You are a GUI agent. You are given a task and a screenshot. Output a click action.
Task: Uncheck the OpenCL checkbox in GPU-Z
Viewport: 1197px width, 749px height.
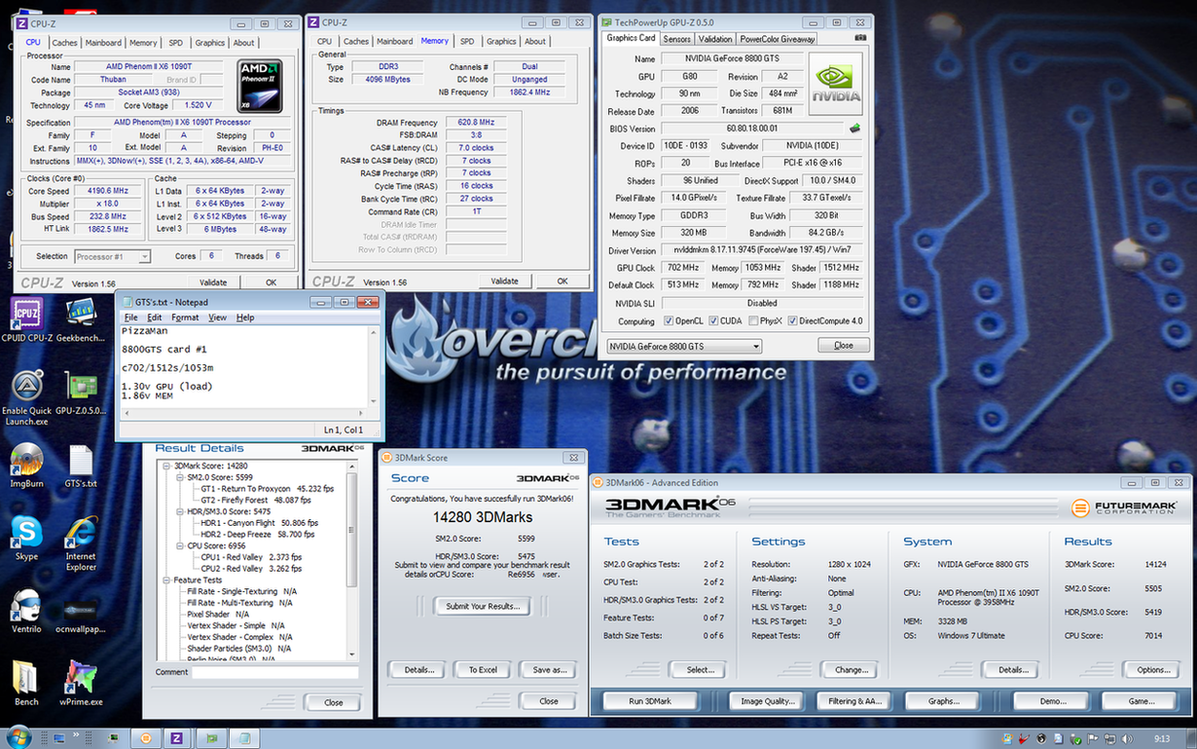[669, 321]
